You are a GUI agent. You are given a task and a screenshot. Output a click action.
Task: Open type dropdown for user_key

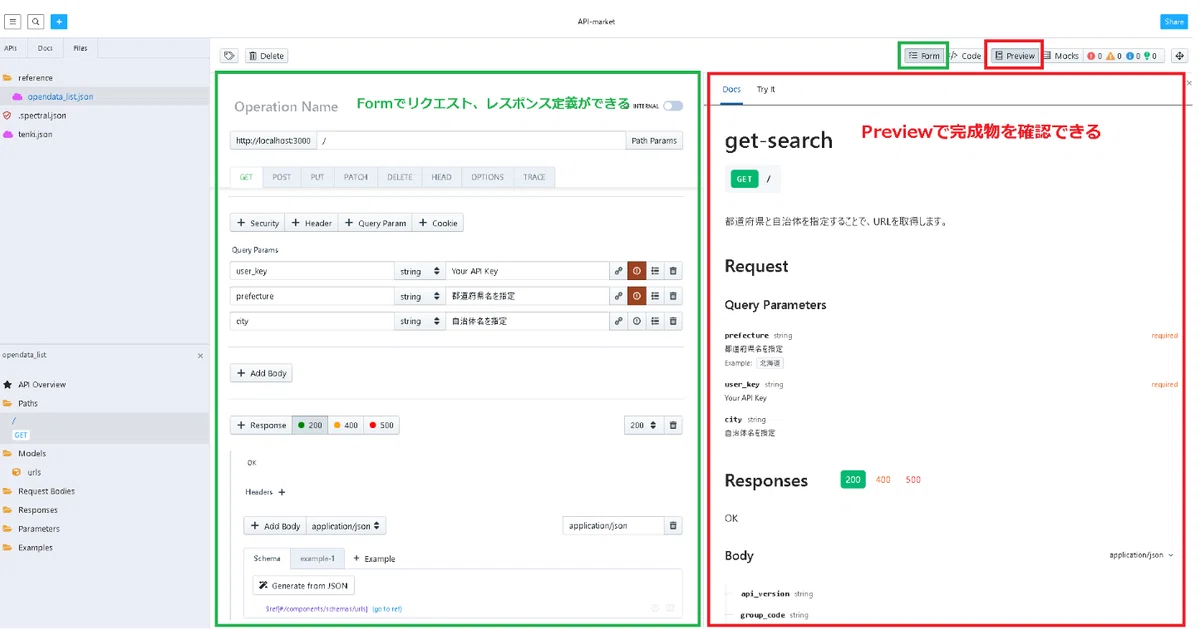click(420, 271)
